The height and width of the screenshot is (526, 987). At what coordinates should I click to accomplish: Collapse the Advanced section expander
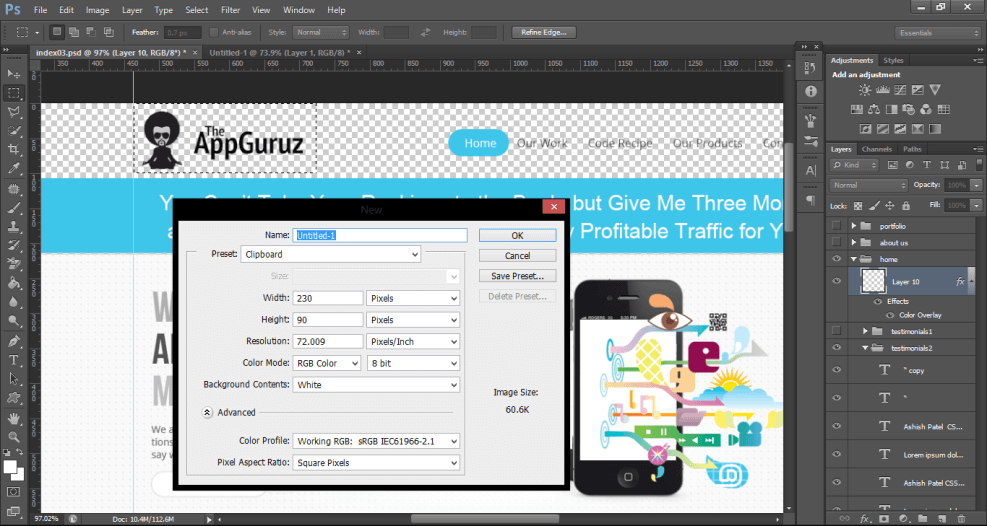(207, 413)
